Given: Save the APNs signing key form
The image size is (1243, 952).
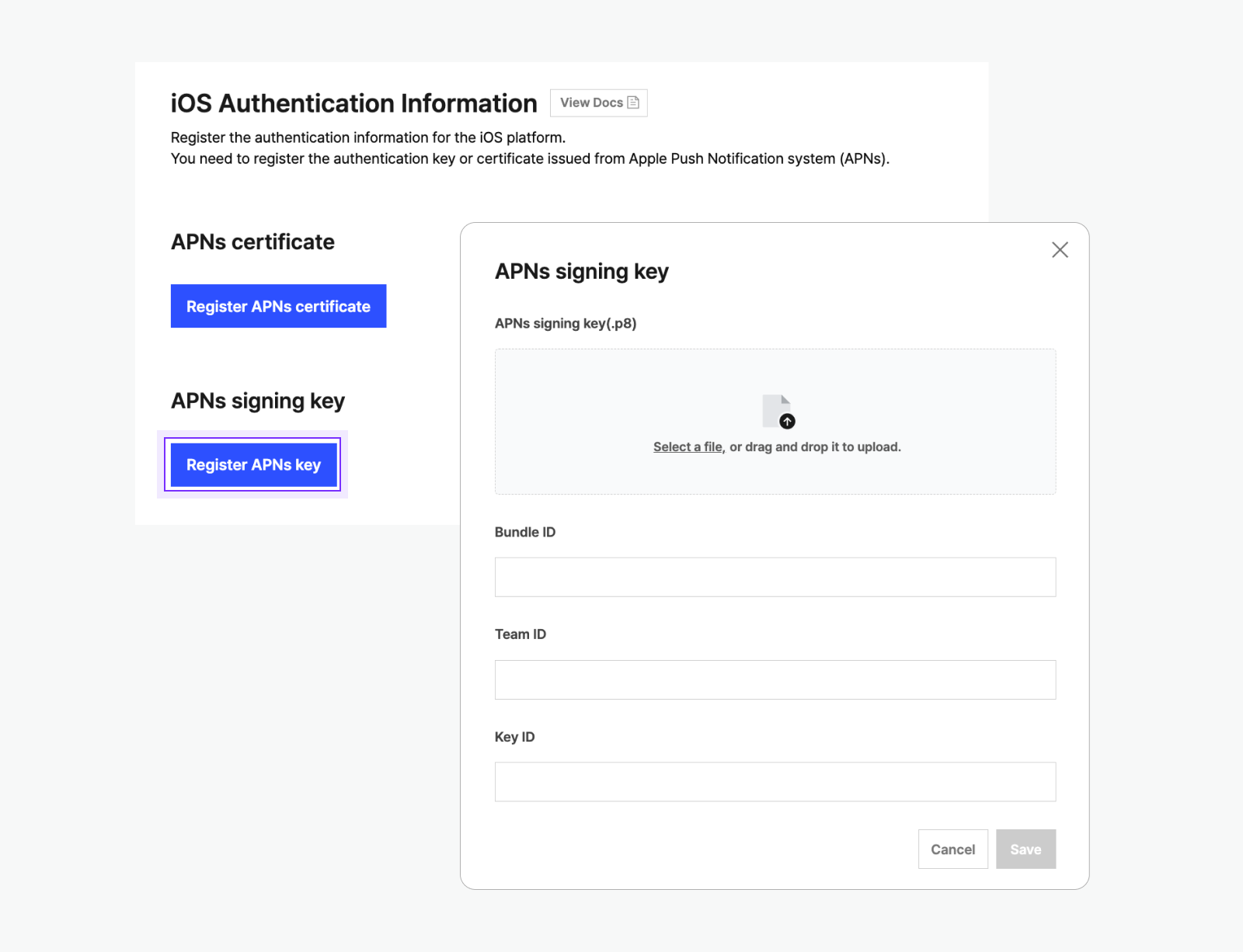Looking at the screenshot, I should 1025,849.
